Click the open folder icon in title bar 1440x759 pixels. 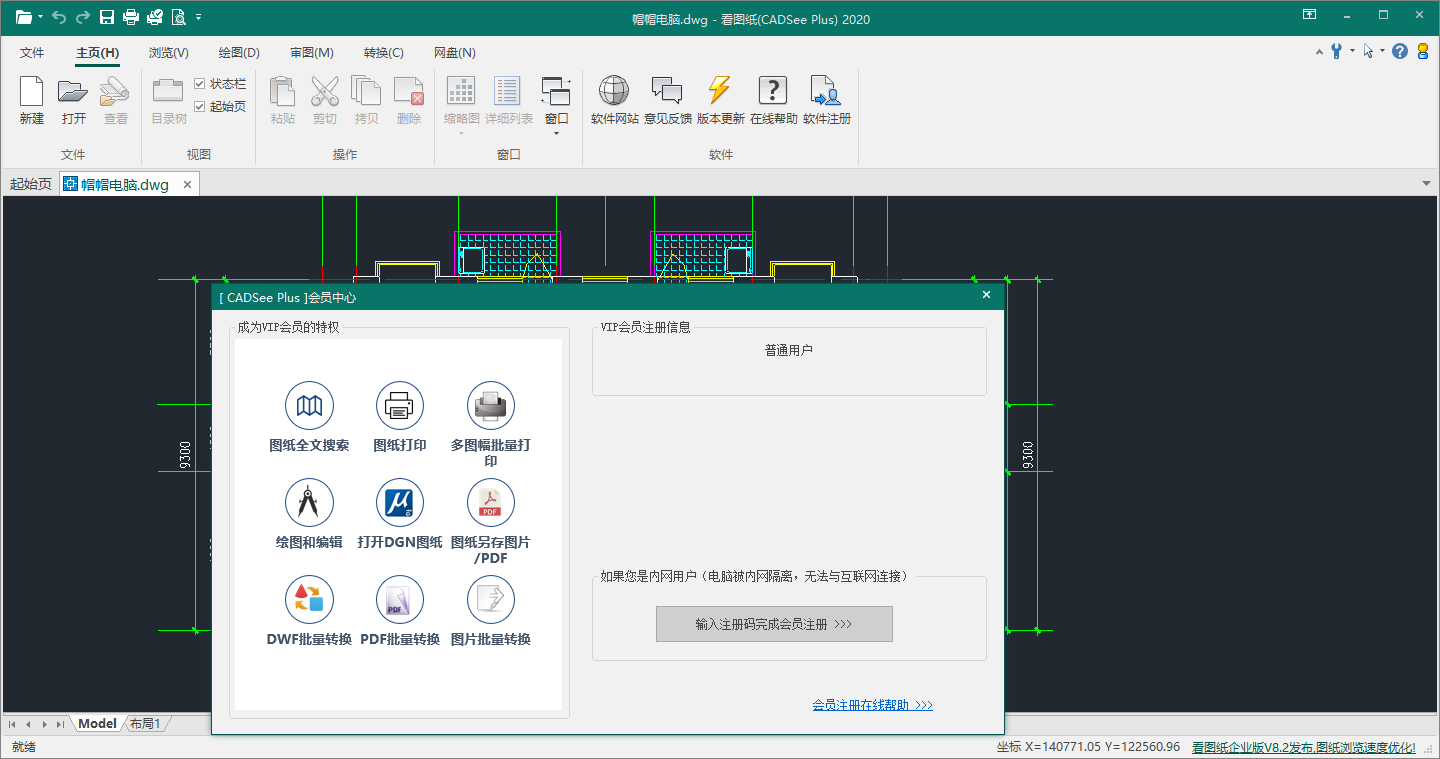(x=23, y=17)
